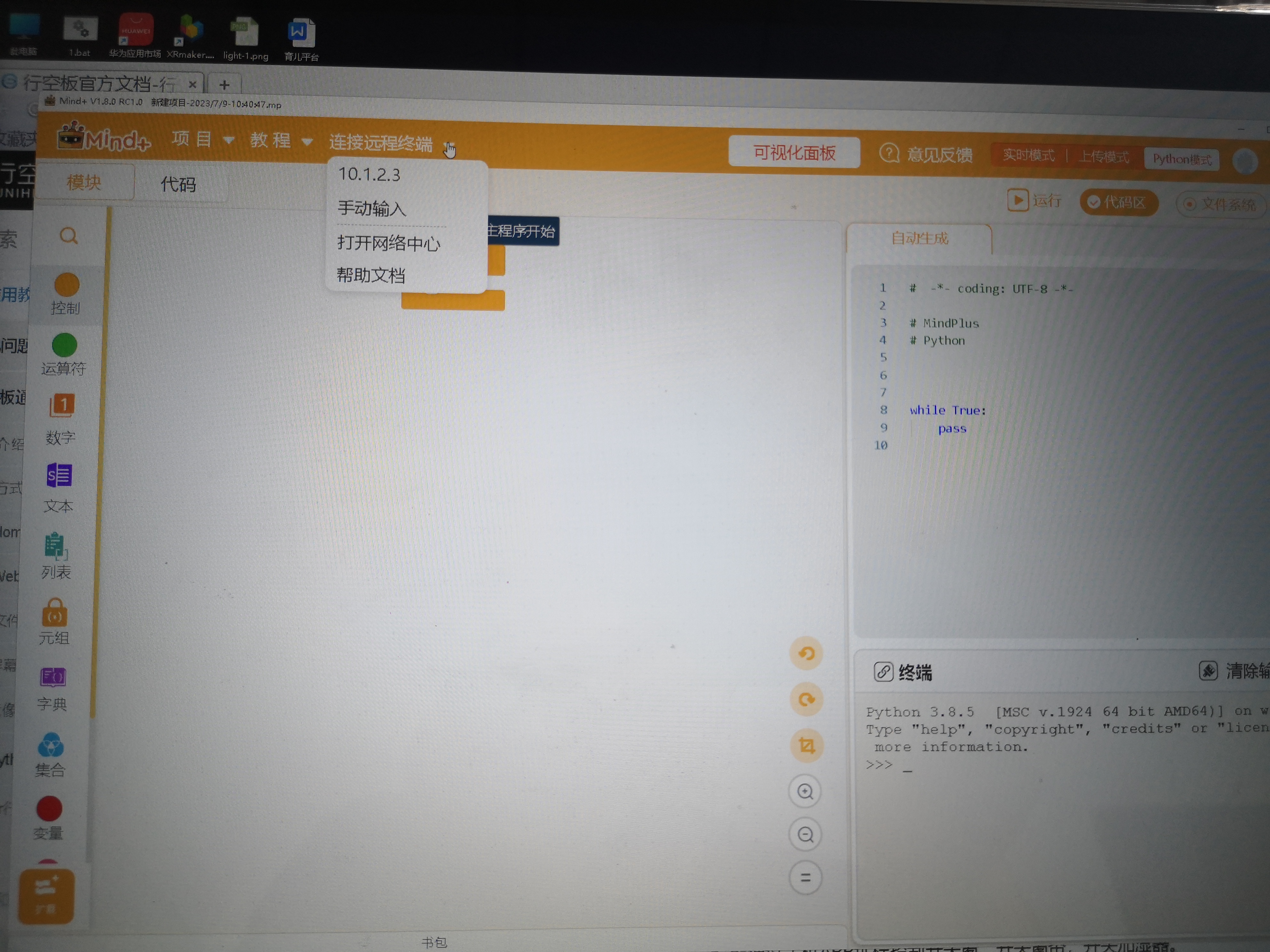Zoom in the block workspace
Image resolution: width=1270 pixels, height=952 pixels.
[x=806, y=792]
